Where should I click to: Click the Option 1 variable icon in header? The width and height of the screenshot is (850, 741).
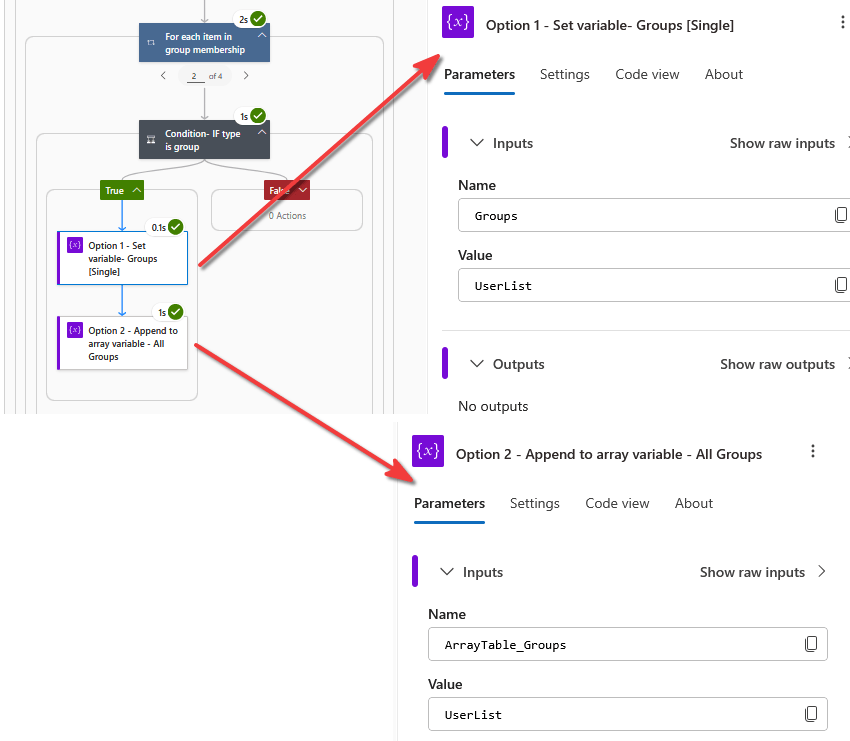458,22
